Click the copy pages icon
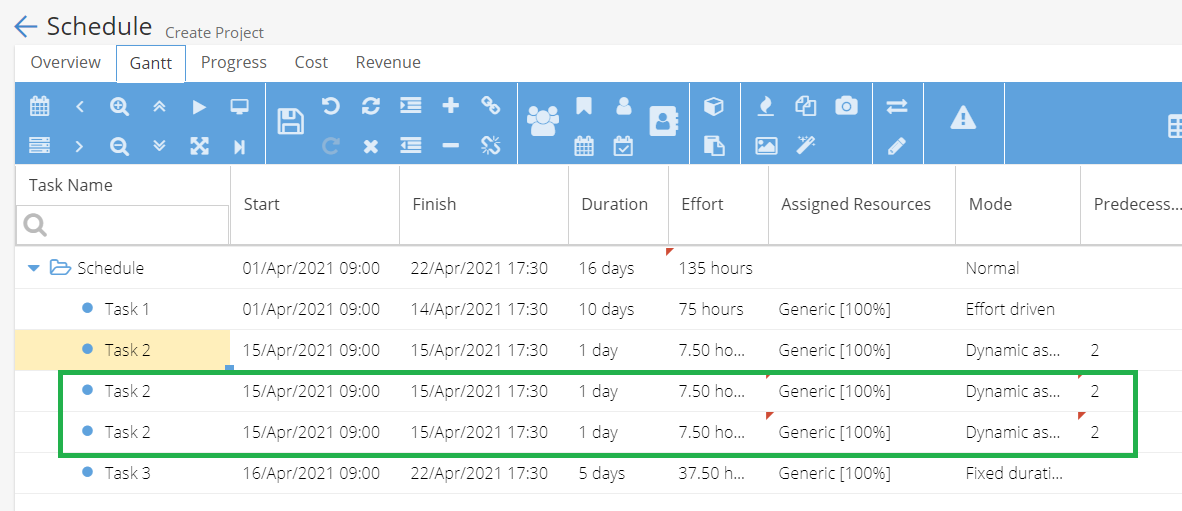The image size is (1182, 511). click(806, 106)
